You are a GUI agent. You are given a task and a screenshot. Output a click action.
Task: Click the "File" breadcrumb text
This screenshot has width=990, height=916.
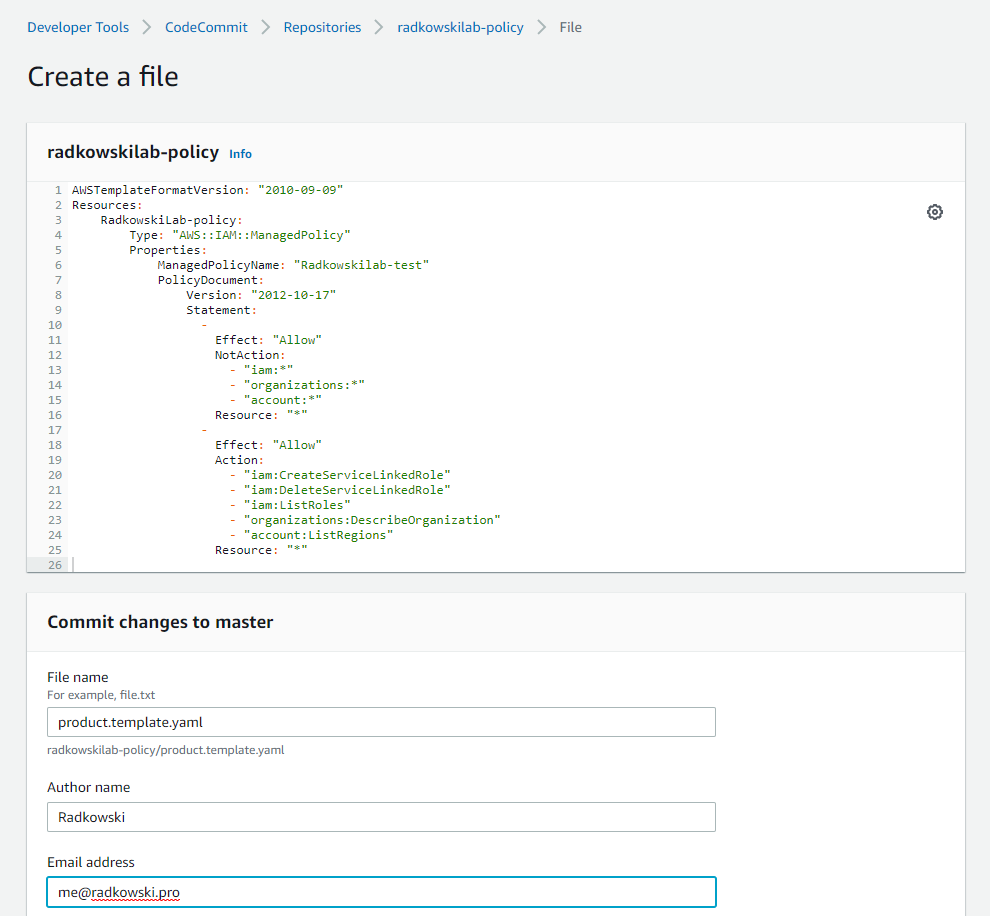[570, 27]
